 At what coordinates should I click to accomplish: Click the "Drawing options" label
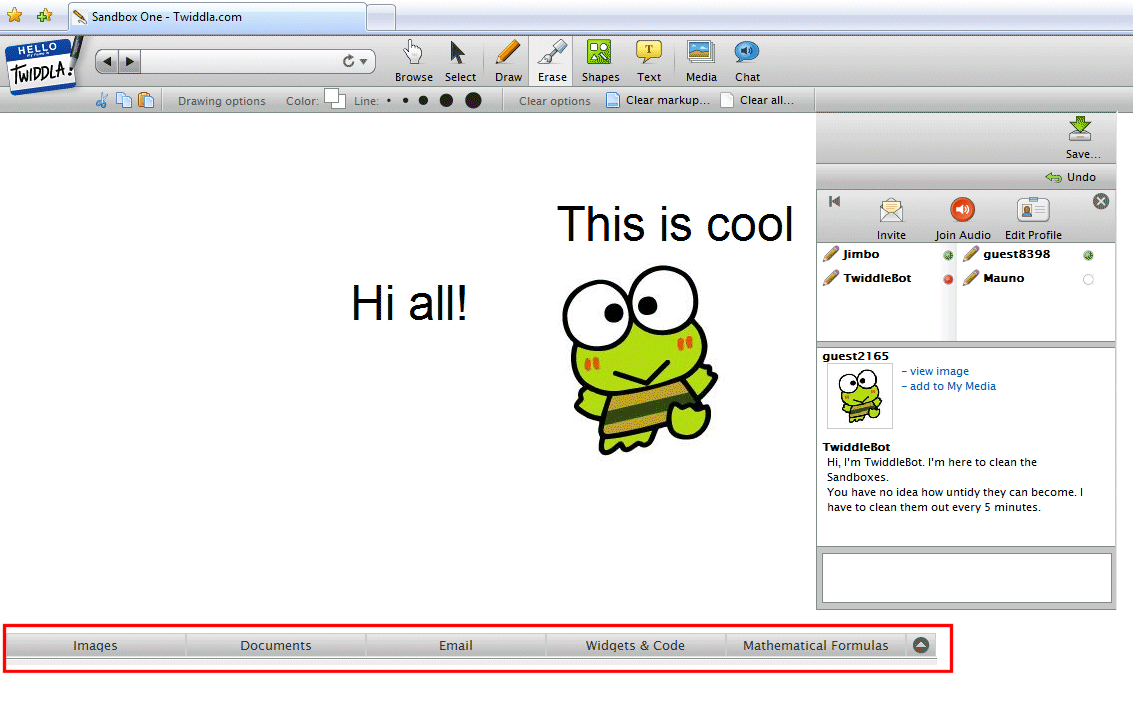pyautogui.click(x=222, y=101)
